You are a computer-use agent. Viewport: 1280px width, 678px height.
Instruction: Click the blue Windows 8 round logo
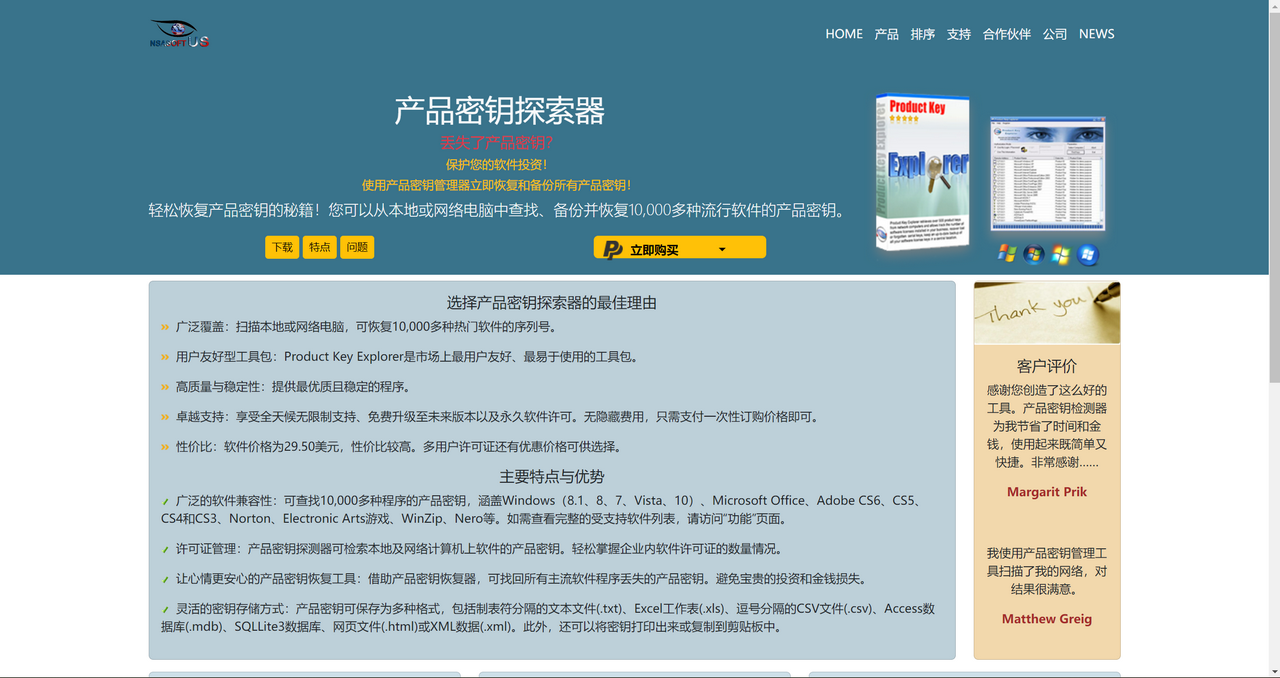click(x=1088, y=254)
